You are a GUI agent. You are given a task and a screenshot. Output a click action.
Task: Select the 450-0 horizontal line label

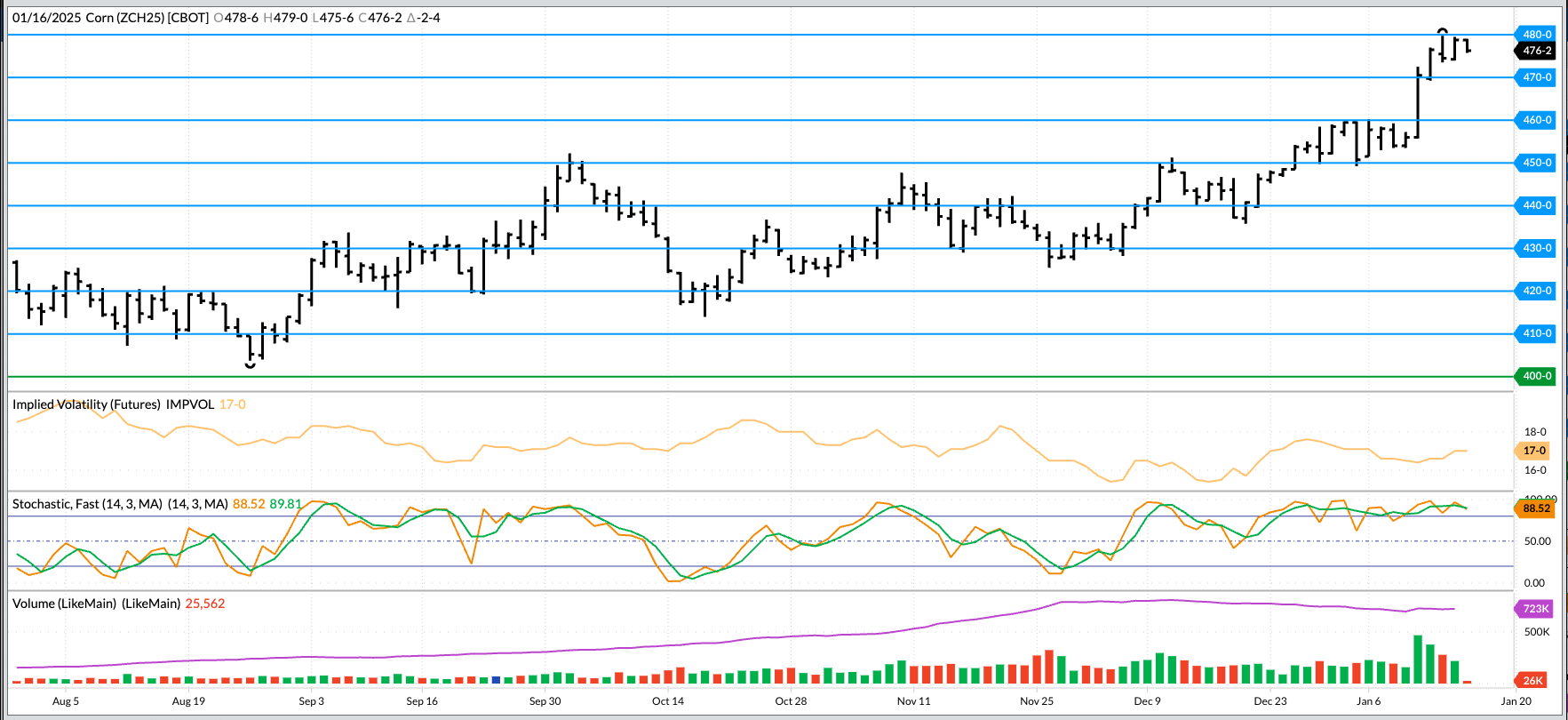pos(1536,163)
